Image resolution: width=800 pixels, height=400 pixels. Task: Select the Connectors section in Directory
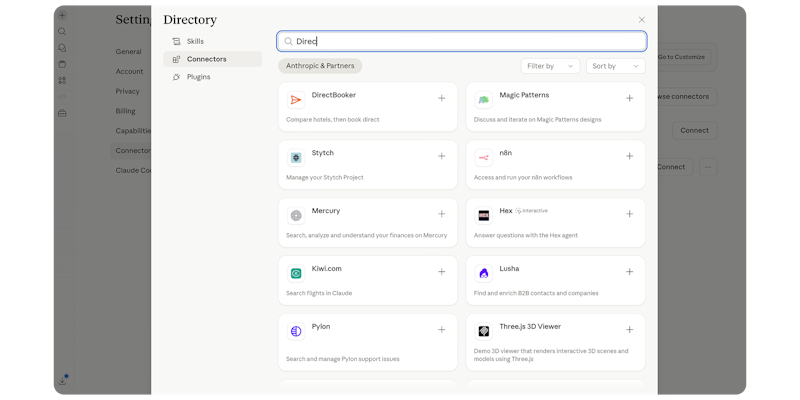click(212, 59)
